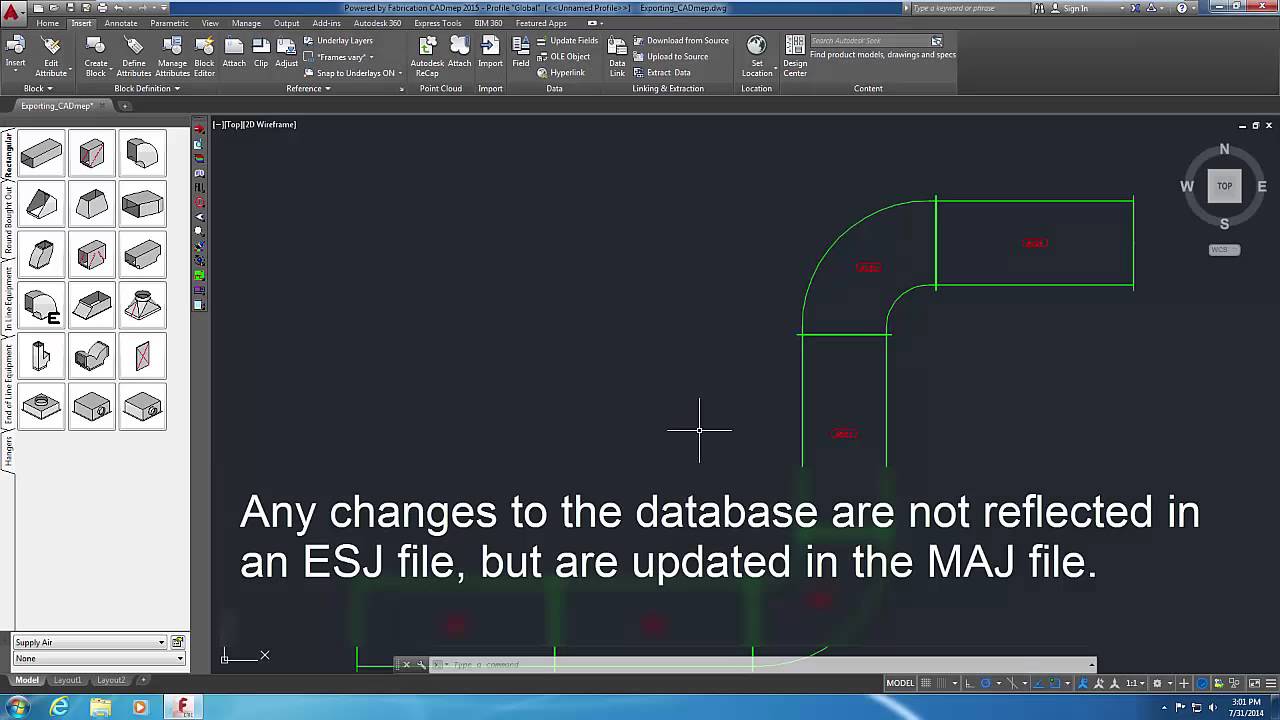Toggle ortho mode in status bar
Viewport: 1280px width, 720px height.
point(967,683)
